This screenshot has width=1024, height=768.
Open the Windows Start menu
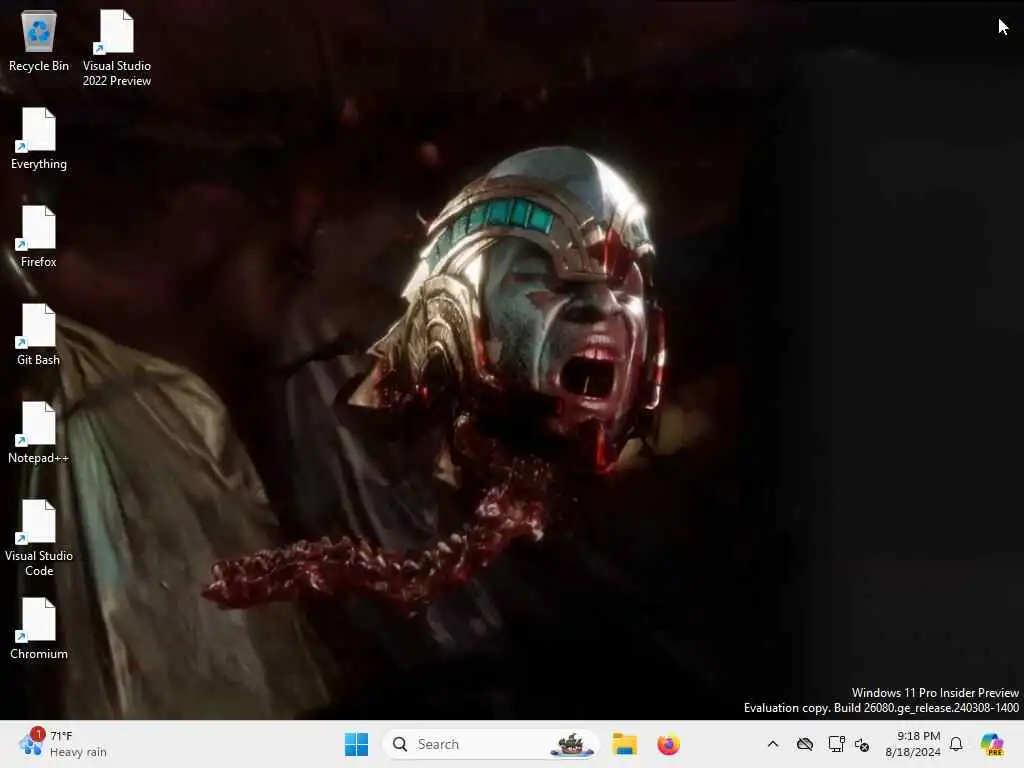pos(356,744)
